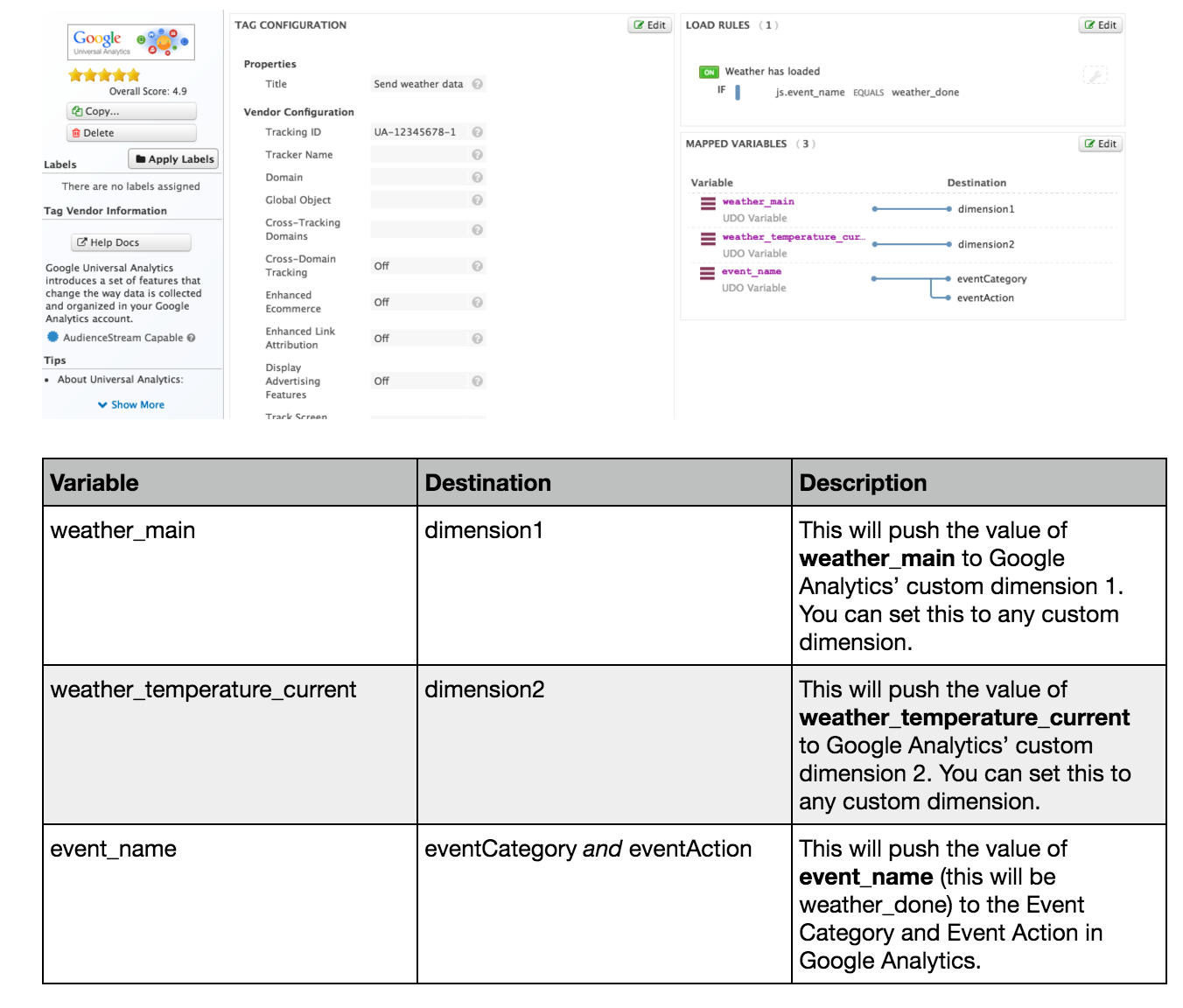
Task: Click the five-star rating icon
Action: click(x=104, y=75)
